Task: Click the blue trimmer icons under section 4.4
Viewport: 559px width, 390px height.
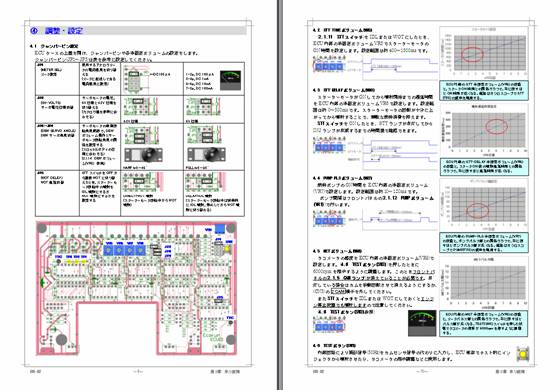Action: tap(328, 221)
